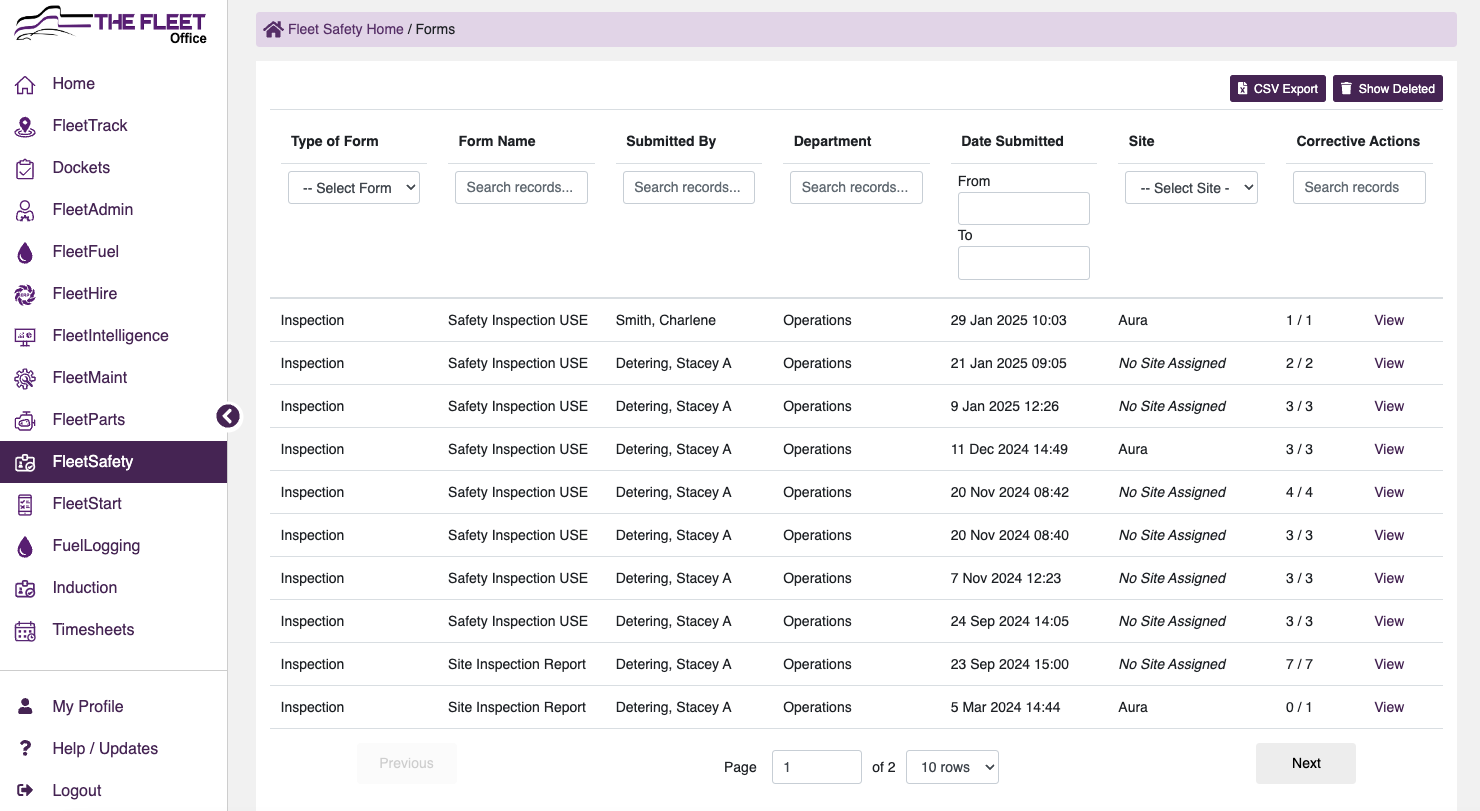Click the Corrective Actions column header
Screen dimensions: 1480x811
pyautogui.click(x=1358, y=142)
